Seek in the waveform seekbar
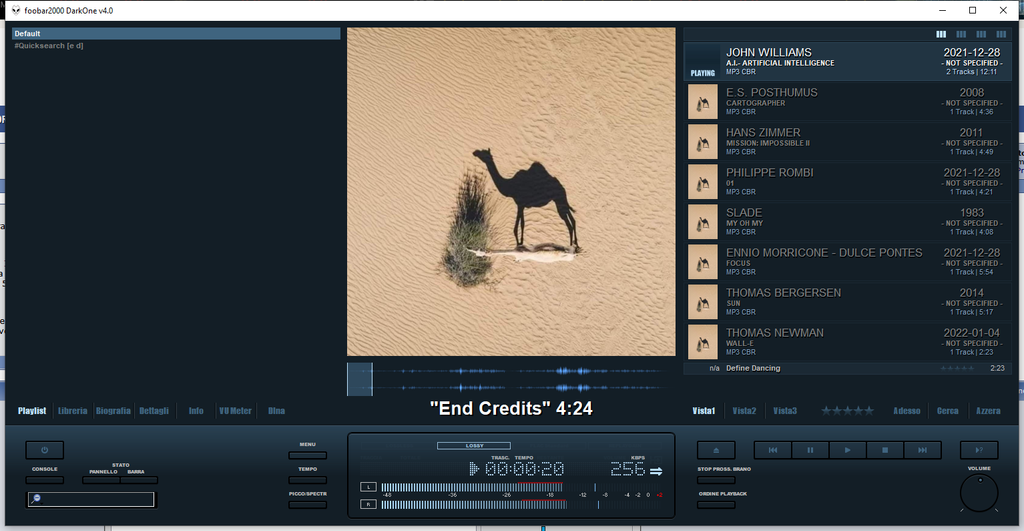 click(x=511, y=379)
